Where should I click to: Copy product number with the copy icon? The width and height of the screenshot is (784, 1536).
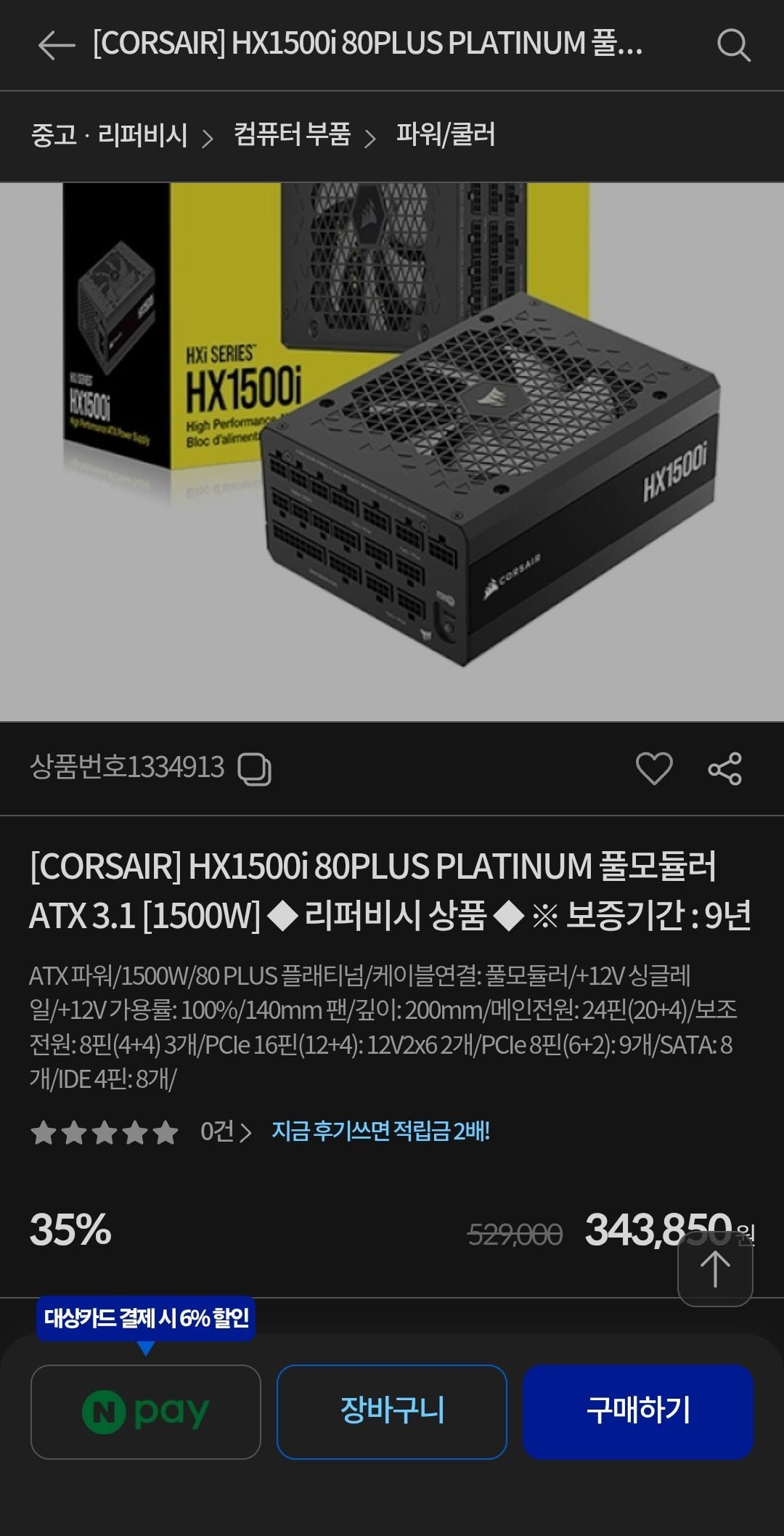coord(255,769)
